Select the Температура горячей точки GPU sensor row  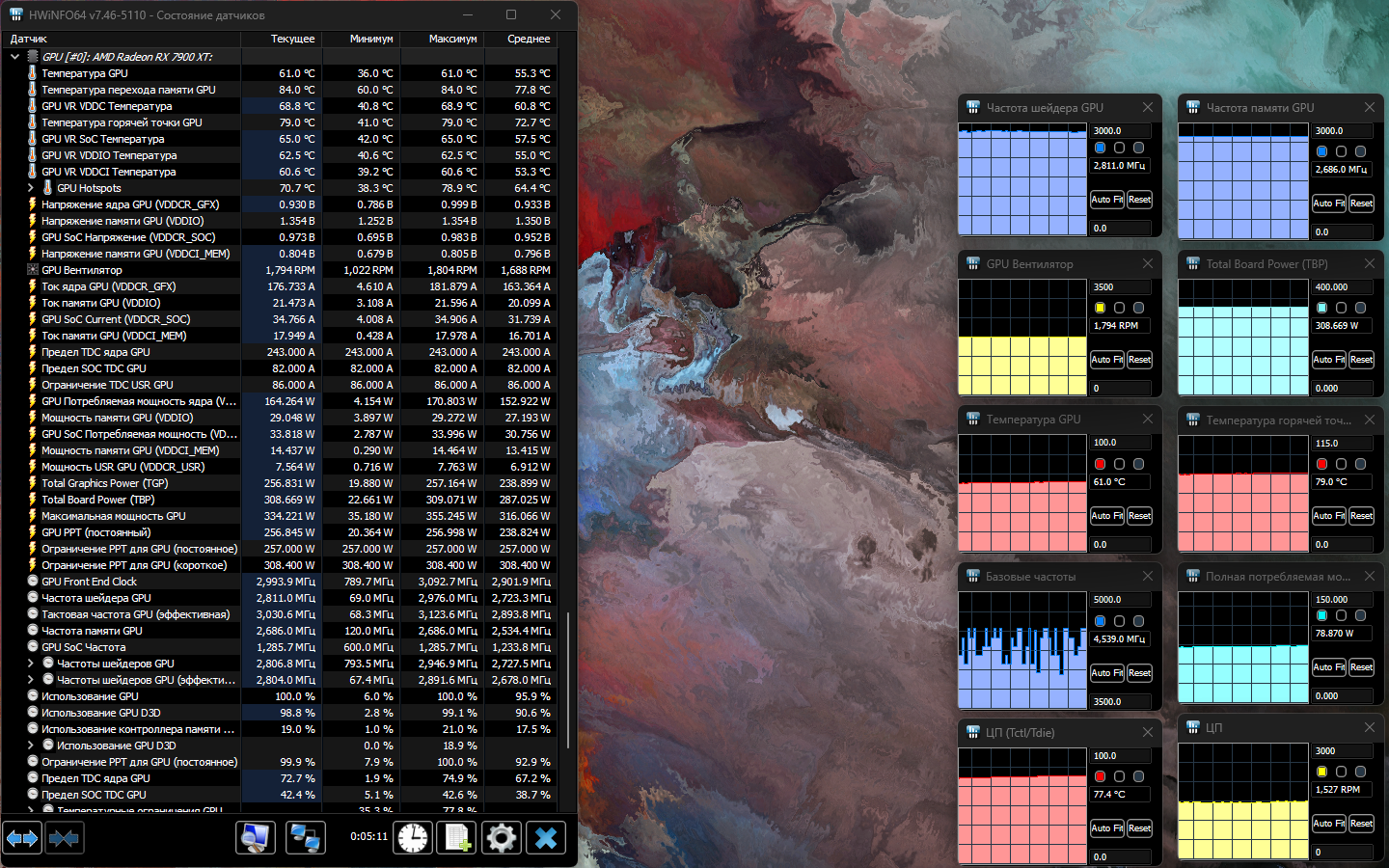coord(280,122)
